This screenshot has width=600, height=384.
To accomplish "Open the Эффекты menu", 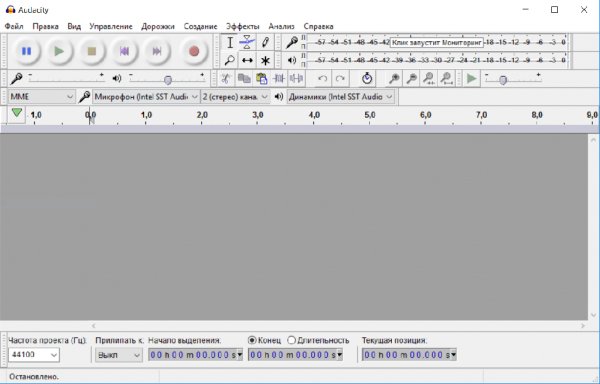I will [243, 26].
